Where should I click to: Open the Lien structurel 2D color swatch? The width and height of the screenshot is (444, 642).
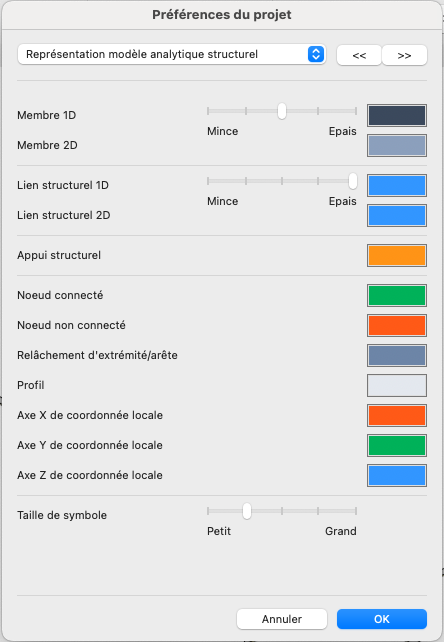click(396, 215)
